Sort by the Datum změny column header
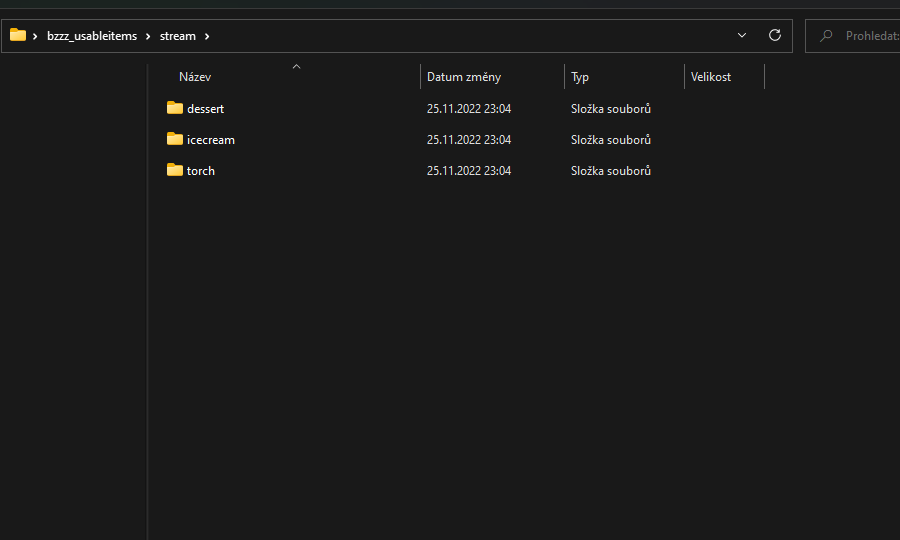Image resolution: width=900 pixels, height=540 pixels. tap(464, 77)
